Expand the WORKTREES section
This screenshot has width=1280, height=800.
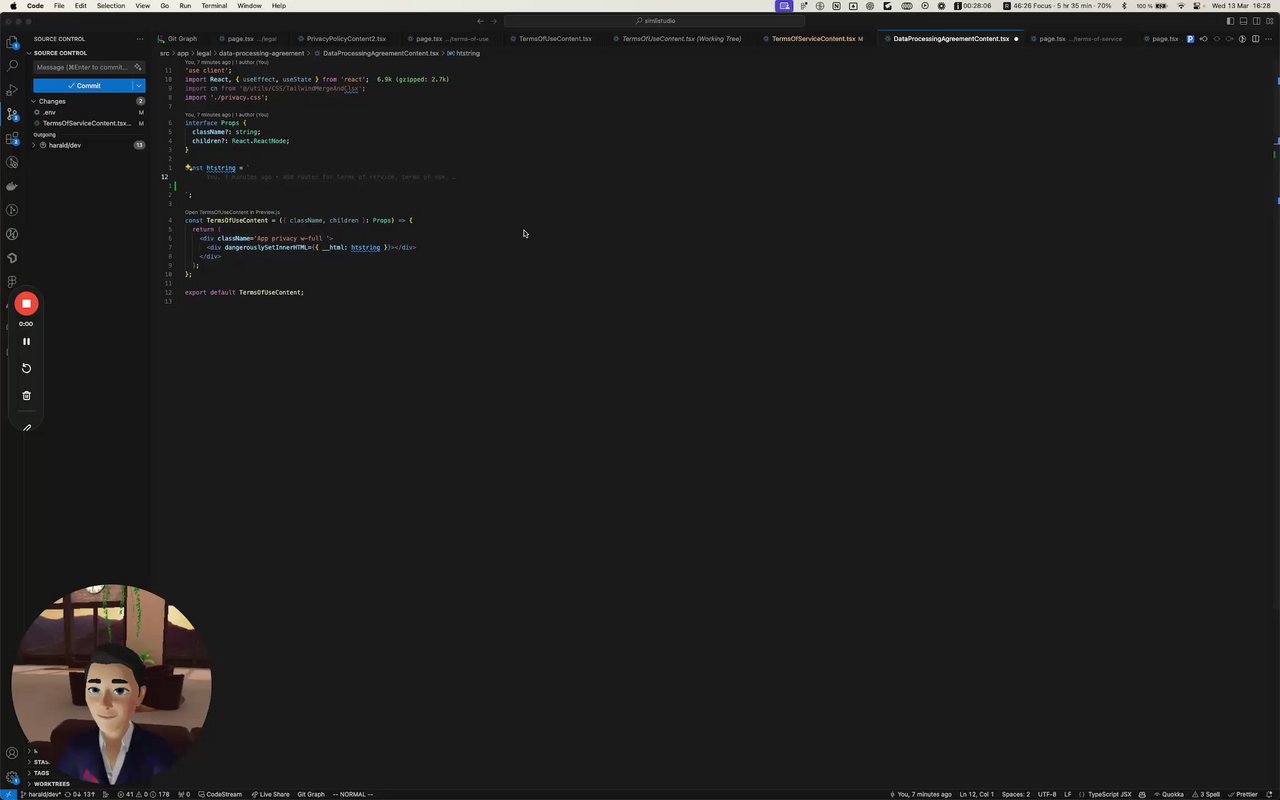click(x=51, y=784)
